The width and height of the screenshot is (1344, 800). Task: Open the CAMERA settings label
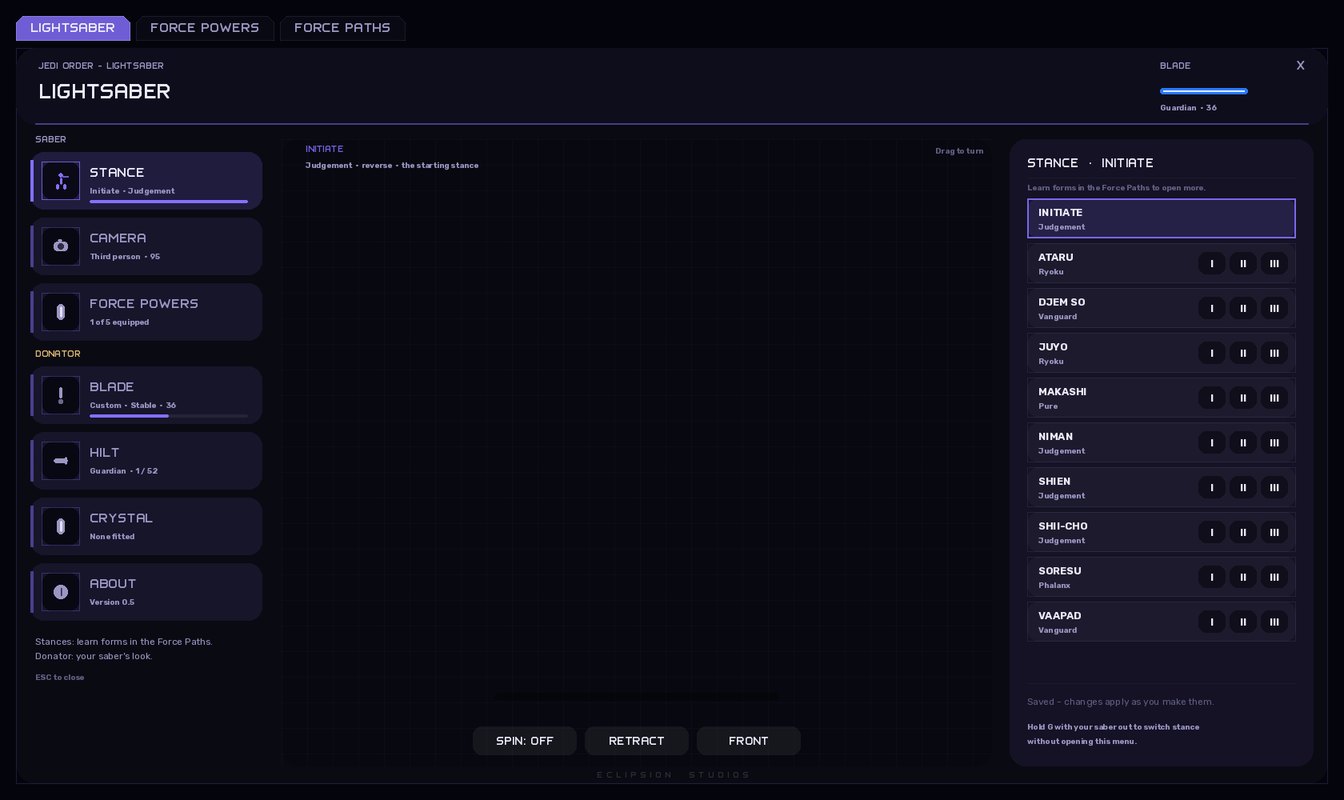click(118, 238)
